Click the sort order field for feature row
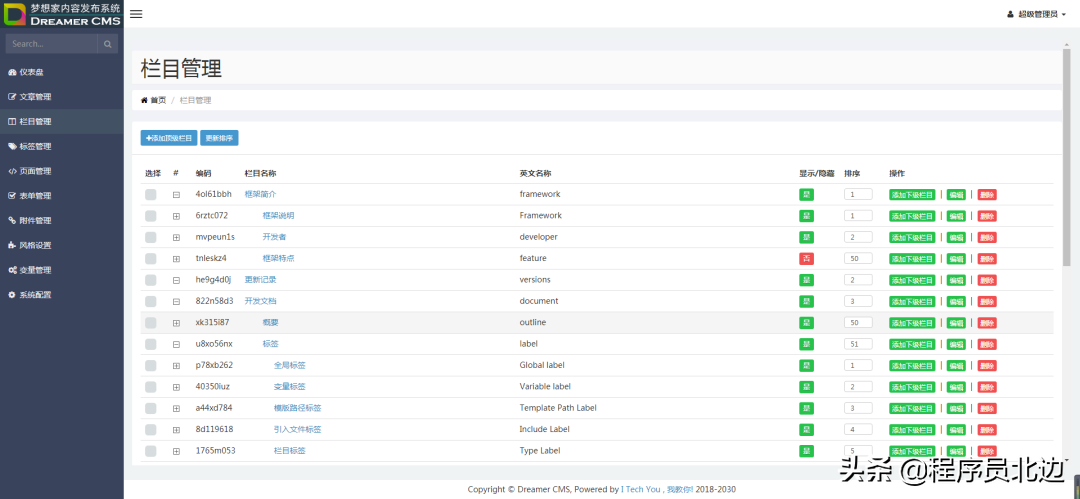 coord(858,259)
